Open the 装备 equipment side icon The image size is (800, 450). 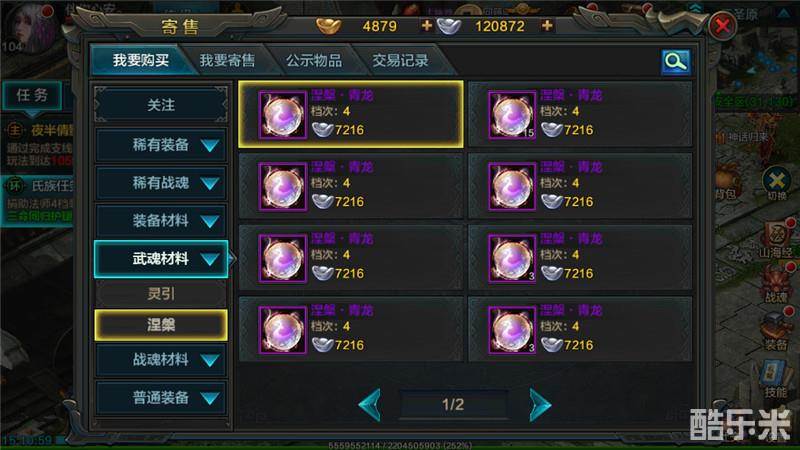776,332
